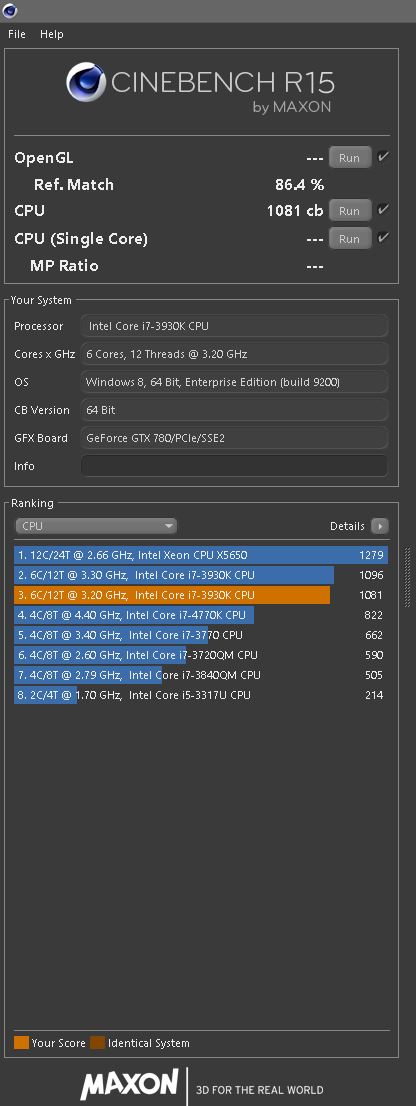Select the i7-4770K ranking entry
This screenshot has width=416, height=1106.
pyautogui.click(x=201, y=615)
